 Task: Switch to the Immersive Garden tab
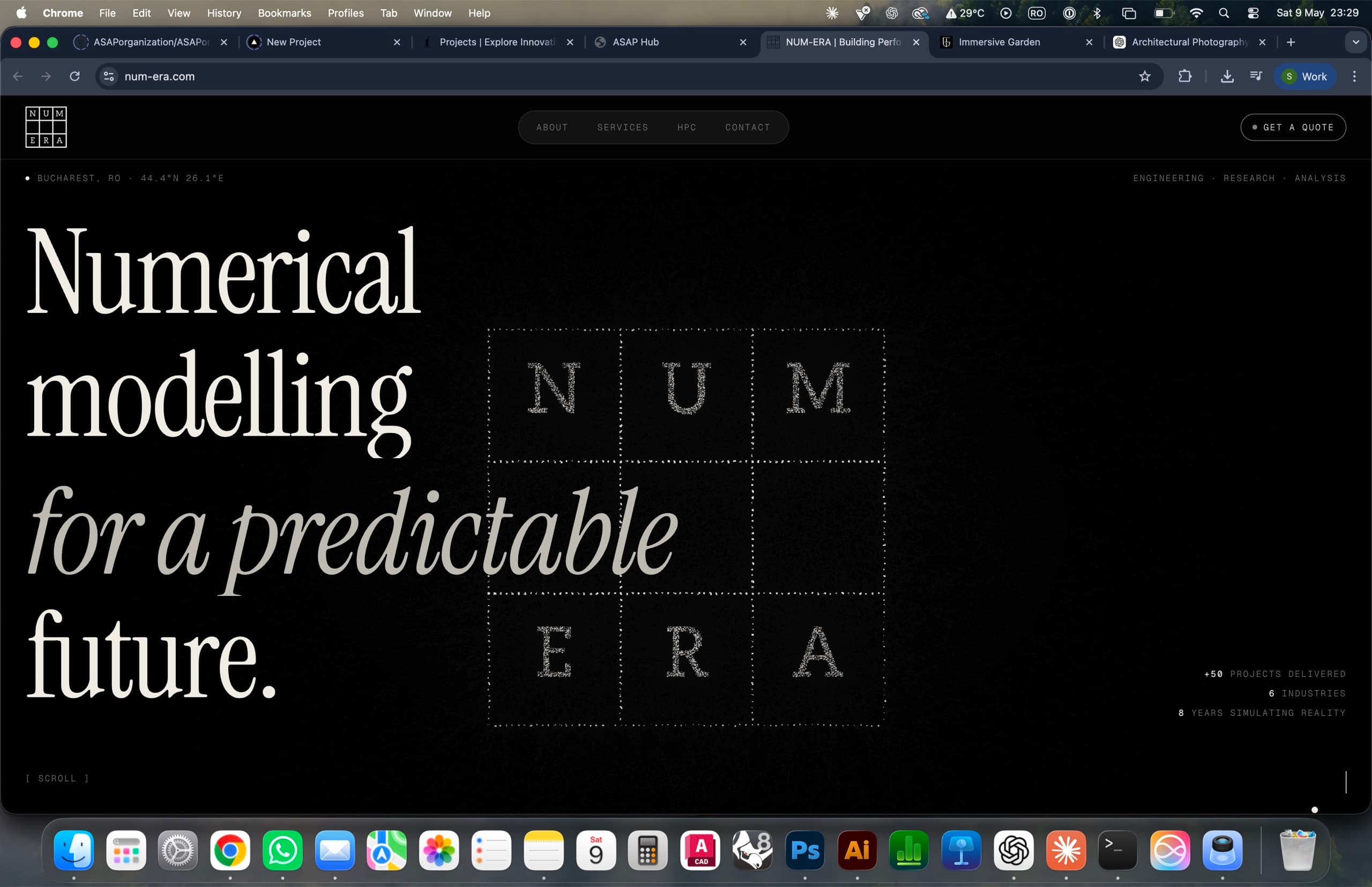click(1017, 42)
